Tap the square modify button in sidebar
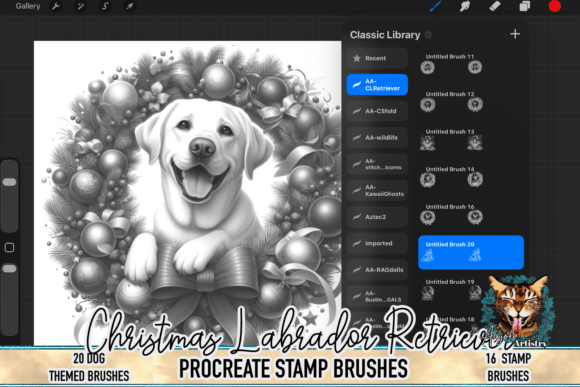 click(9, 248)
